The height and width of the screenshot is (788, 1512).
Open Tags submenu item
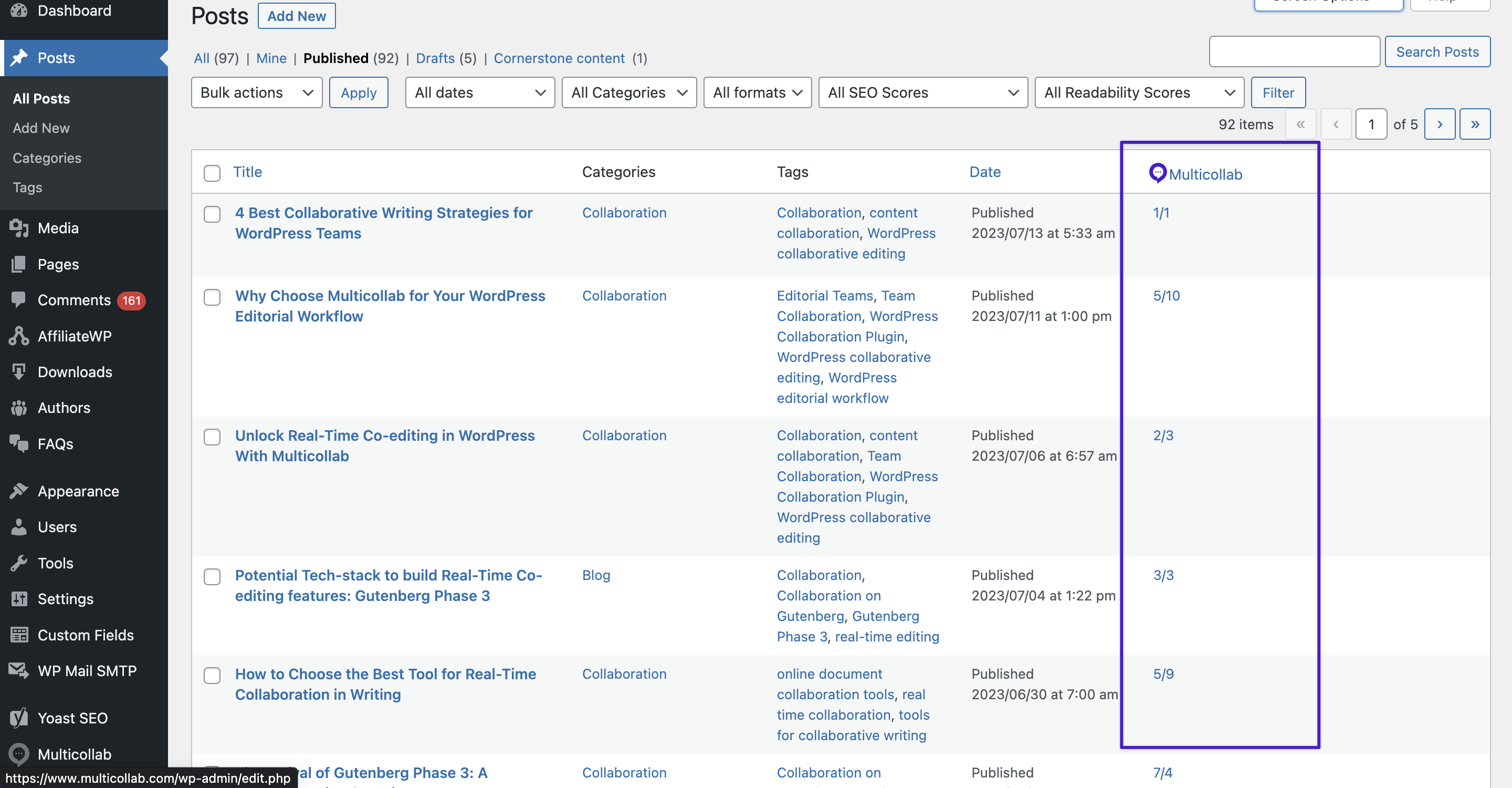[x=28, y=188]
